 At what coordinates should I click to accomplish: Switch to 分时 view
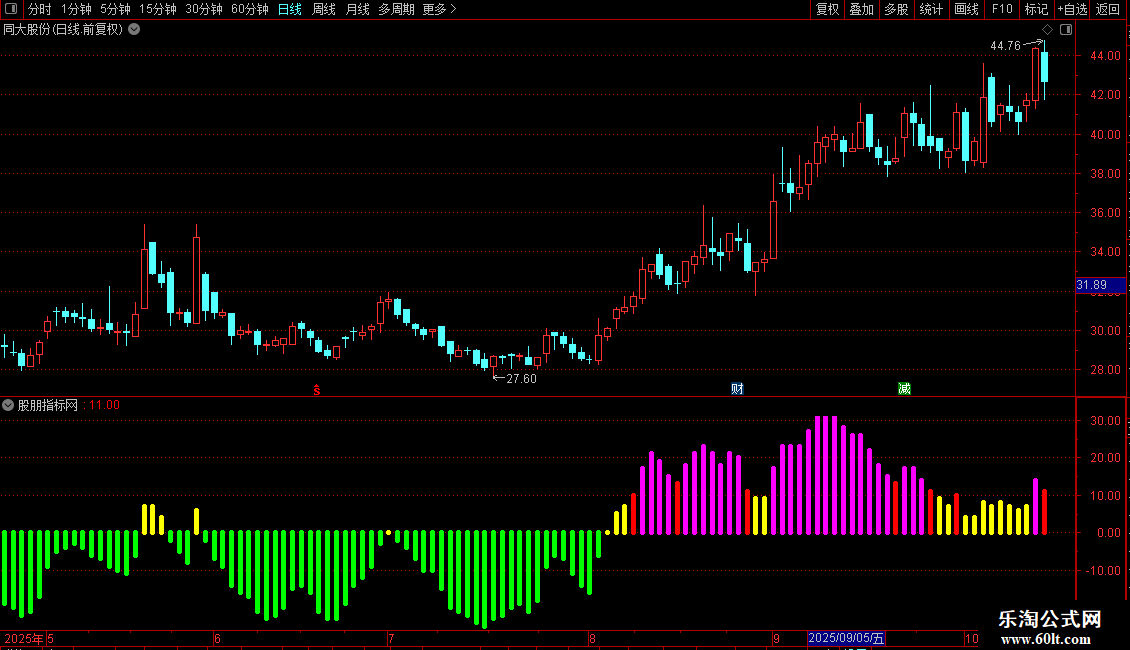[x=40, y=9]
